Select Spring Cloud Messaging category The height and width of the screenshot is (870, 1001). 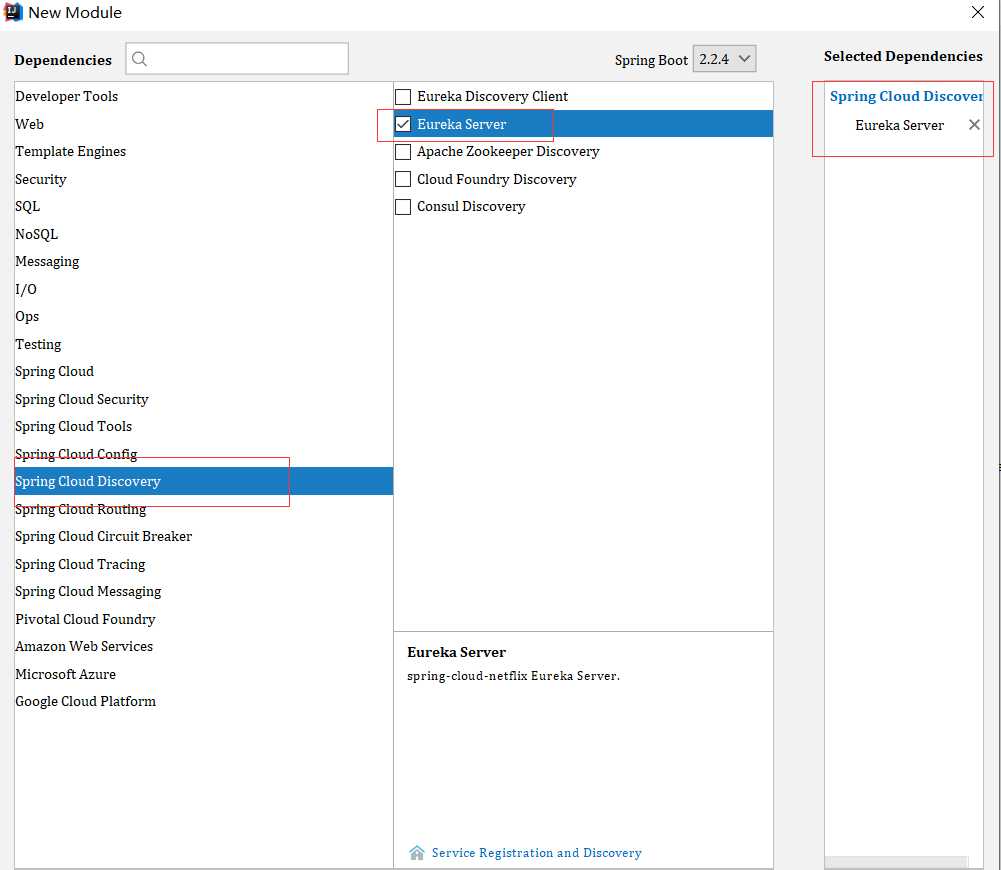coord(204,591)
